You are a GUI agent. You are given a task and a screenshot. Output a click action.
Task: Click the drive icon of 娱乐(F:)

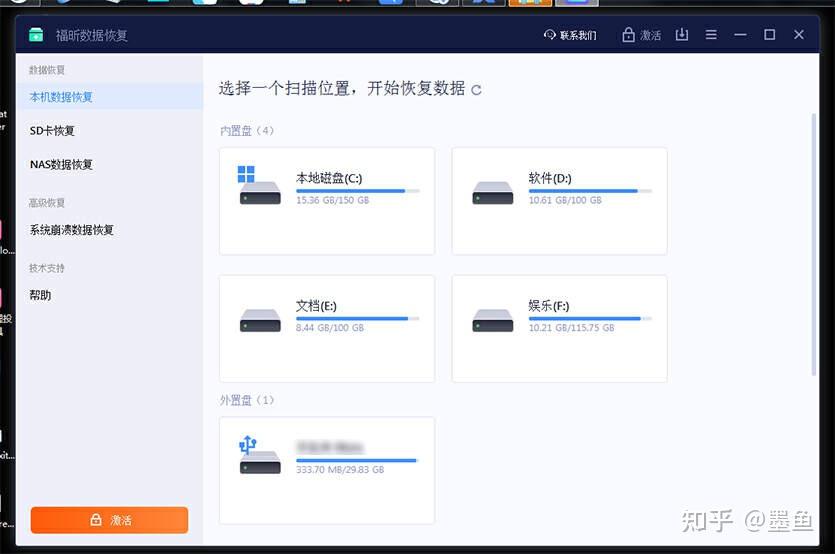493,320
